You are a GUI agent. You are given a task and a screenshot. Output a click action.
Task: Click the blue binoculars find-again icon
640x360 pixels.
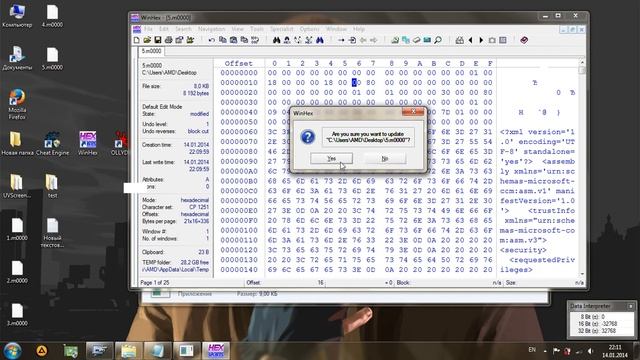320,40
